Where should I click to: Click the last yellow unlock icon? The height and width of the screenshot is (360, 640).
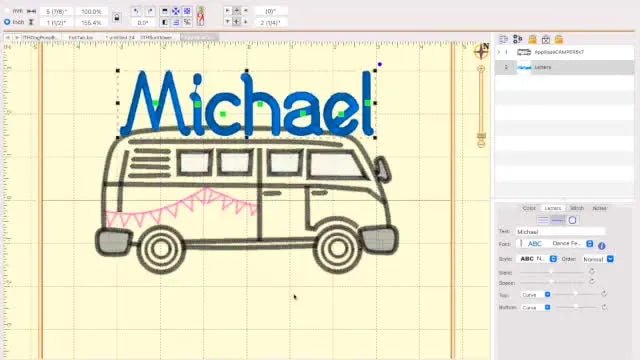(x=559, y=39)
